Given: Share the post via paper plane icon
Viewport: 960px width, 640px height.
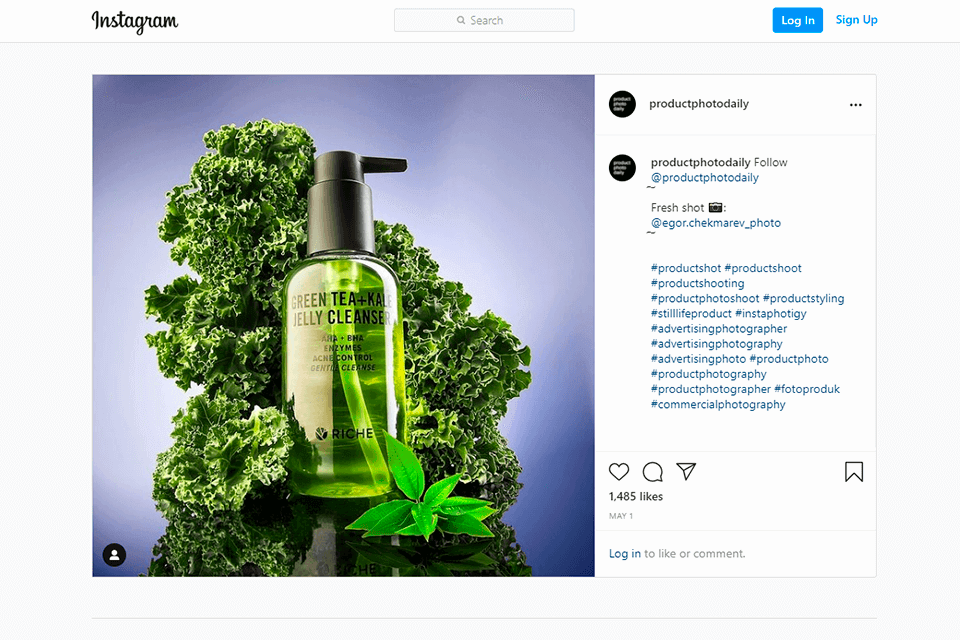Looking at the screenshot, I should (686, 471).
